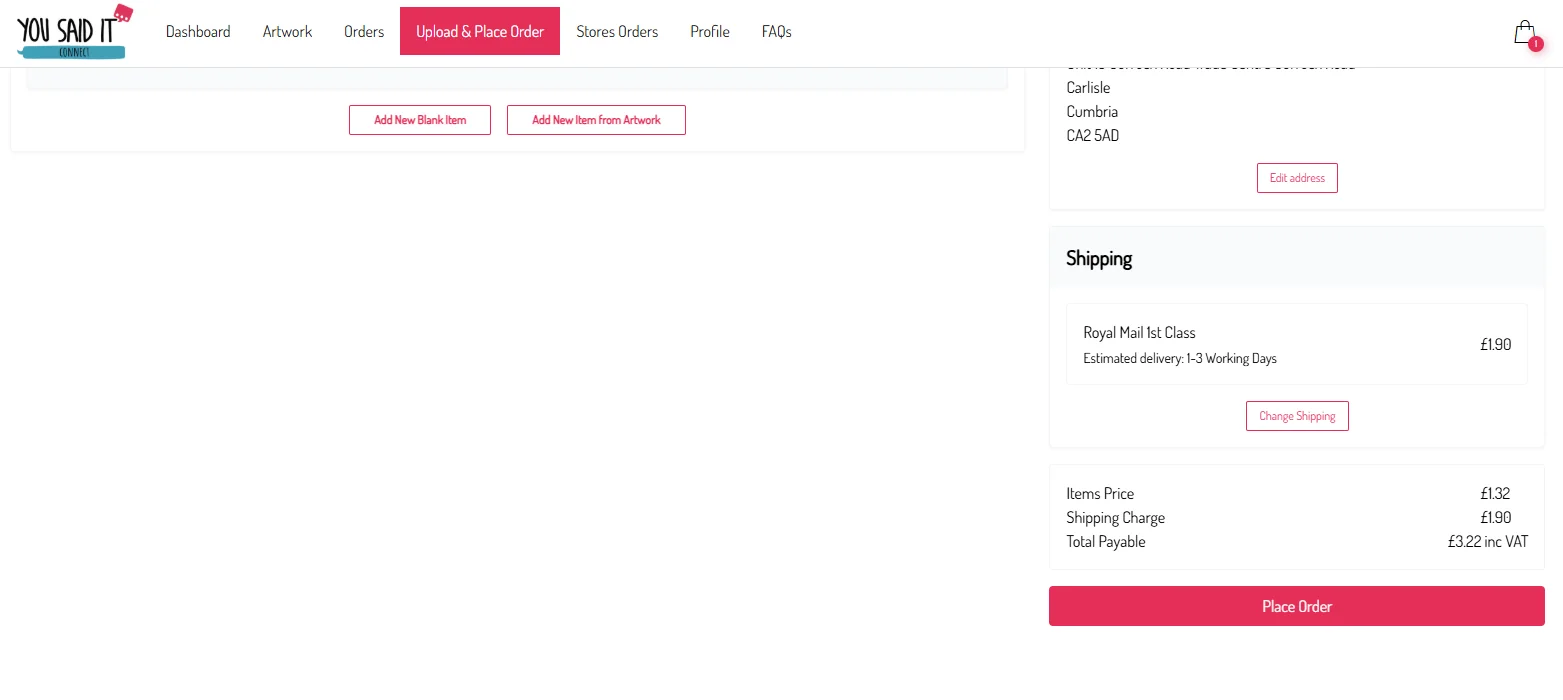The image size is (1563, 700).
Task: Select the Royal Mail 1st Class shipping option
Action: tap(1297, 344)
